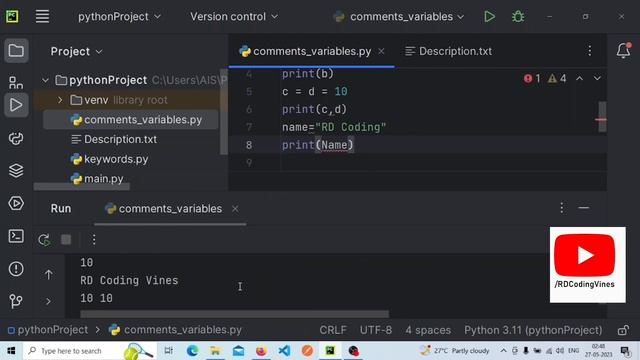Screen dimensions: 640x360
Task: Open the Problems tool window icon
Action: (16, 269)
